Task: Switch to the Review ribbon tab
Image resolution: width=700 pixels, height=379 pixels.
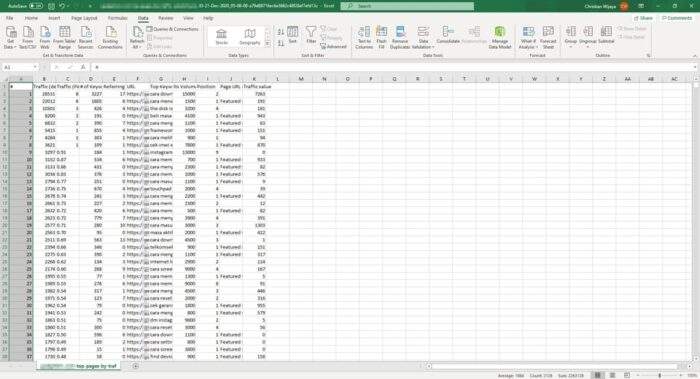Action: [165, 18]
